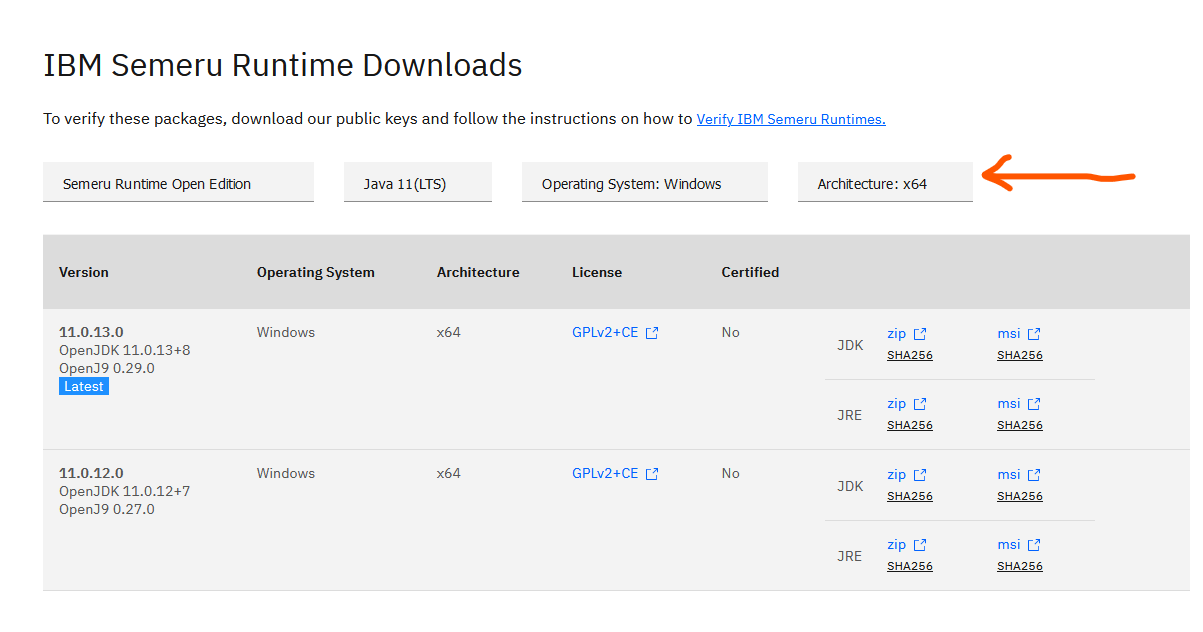The image size is (1203, 632).
Task: Click x64 cell in 11.0.12.0 row
Action: [449, 473]
